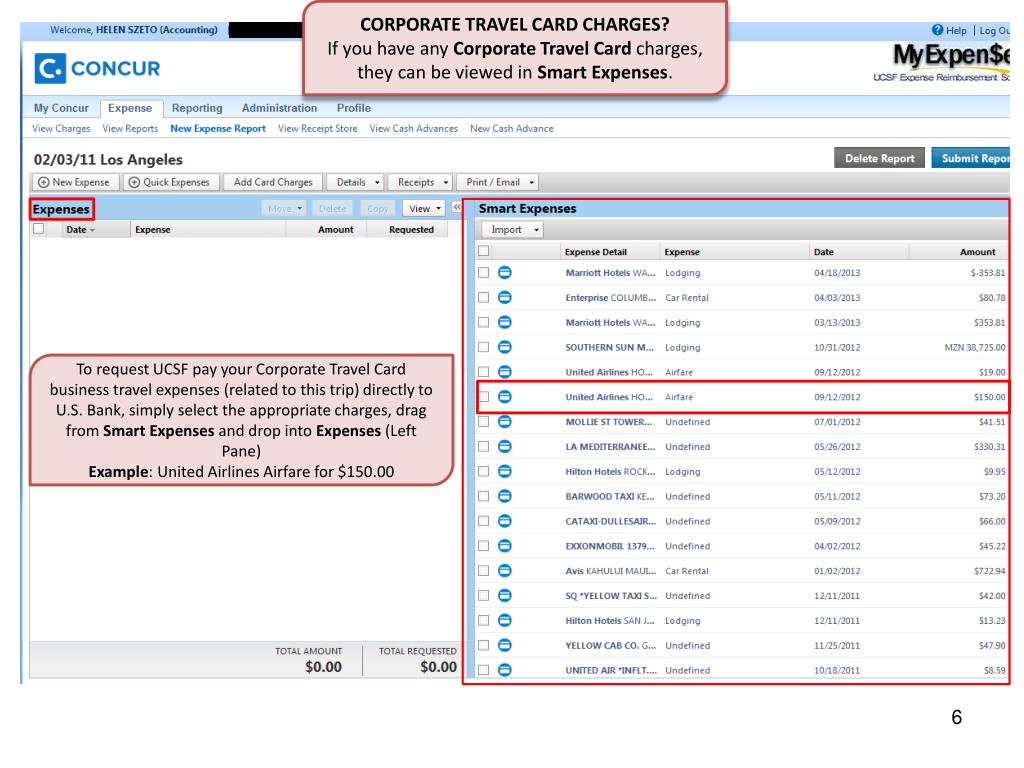
Task: Click the Quick Expenses button
Action: (x=169, y=183)
